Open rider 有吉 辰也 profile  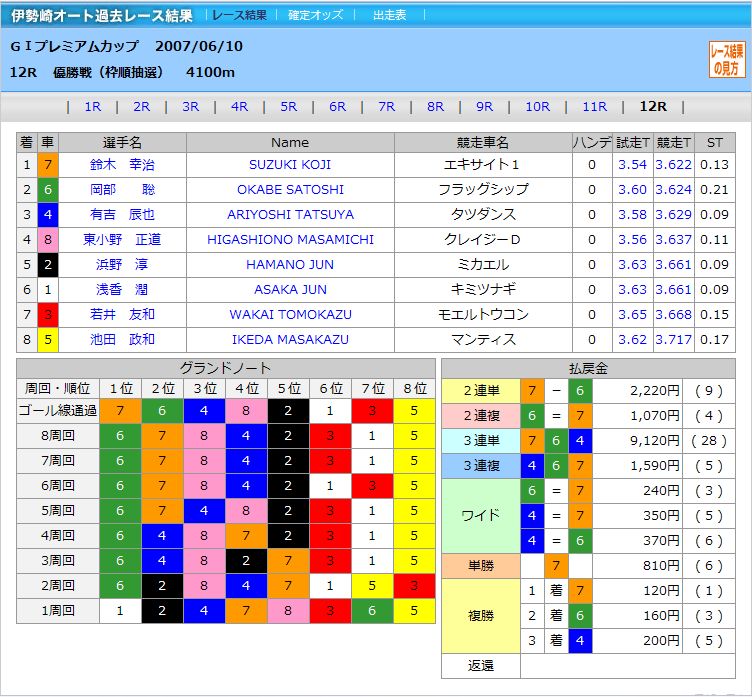pyautogui.click(x=122, y=215)
